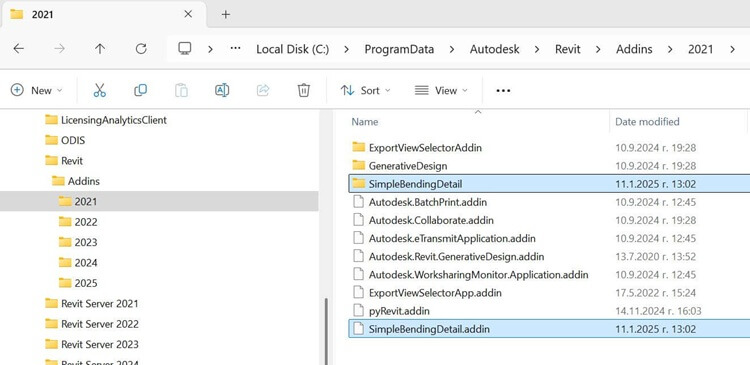Copy the selected items
The image size is (750, 365).
click(141, 90)
